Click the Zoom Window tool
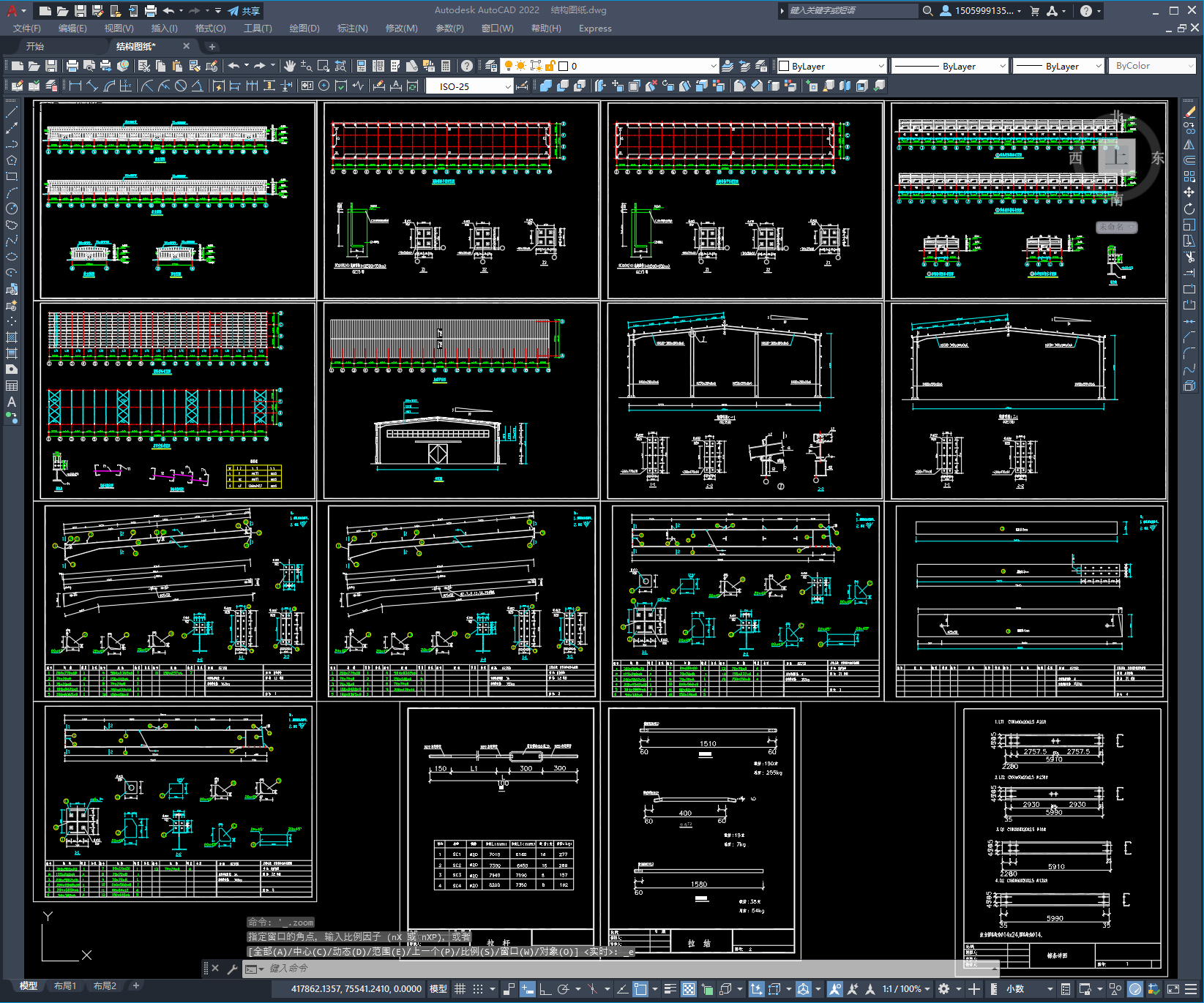 point(323,66)
